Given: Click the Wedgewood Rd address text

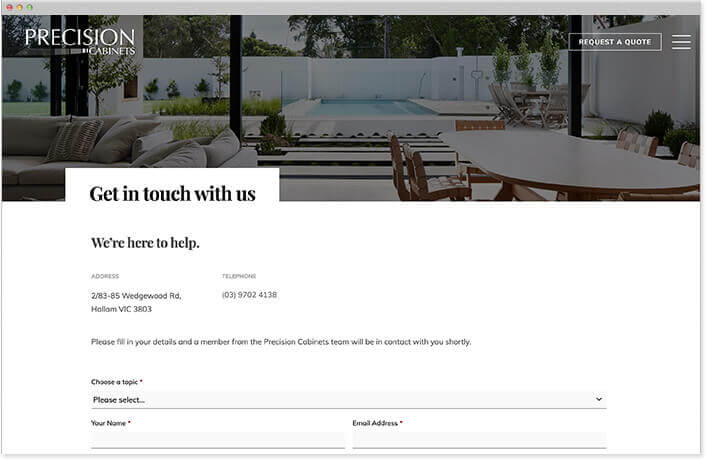Looking at the screenshot, I should [136, 302].
